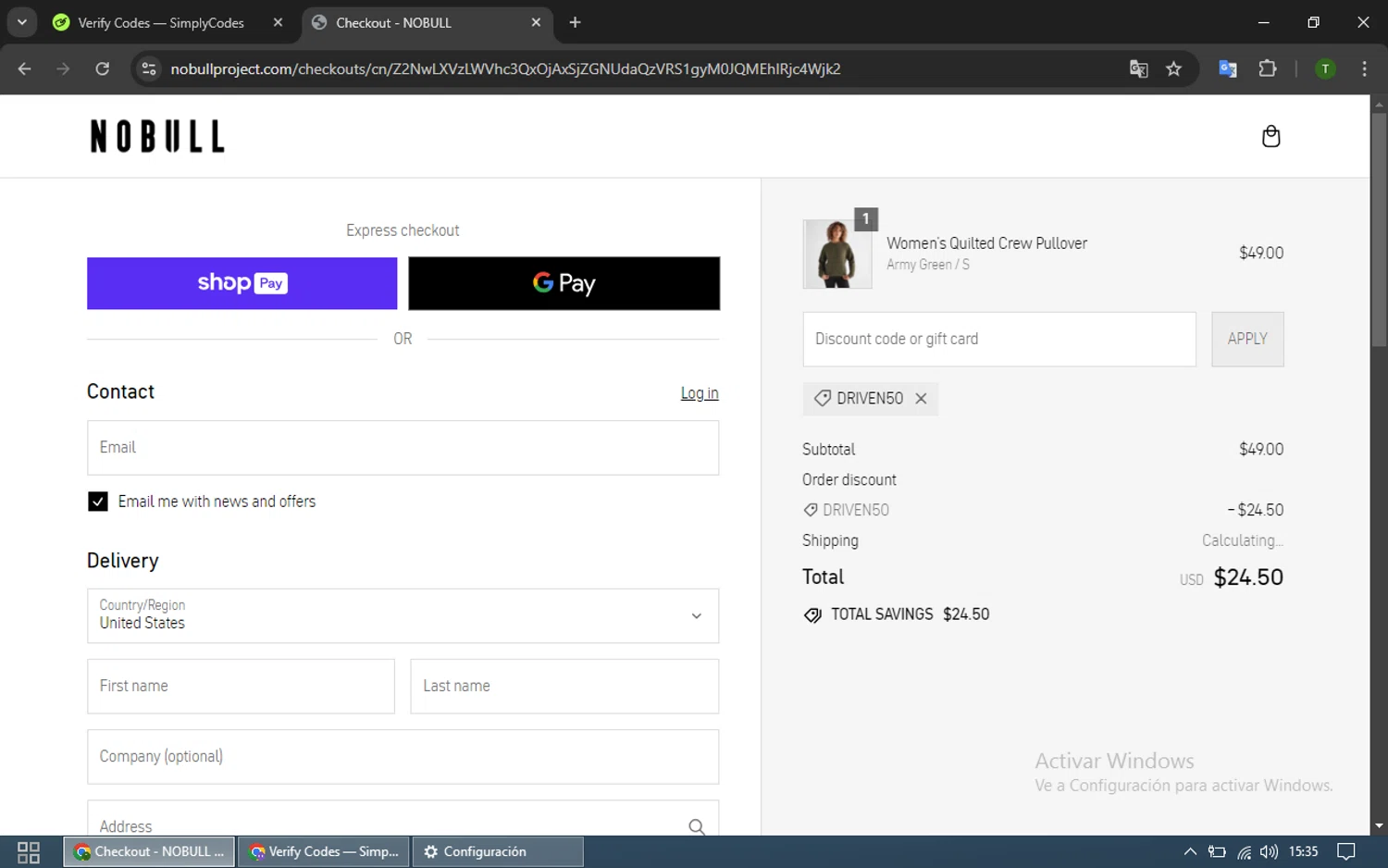Show hidden system tray icons

pyautogui.click(x=1190, y=852)
